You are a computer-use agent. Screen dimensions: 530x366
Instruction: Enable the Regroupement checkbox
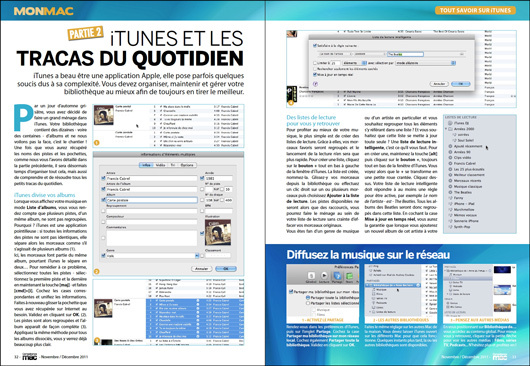point(103,211)
